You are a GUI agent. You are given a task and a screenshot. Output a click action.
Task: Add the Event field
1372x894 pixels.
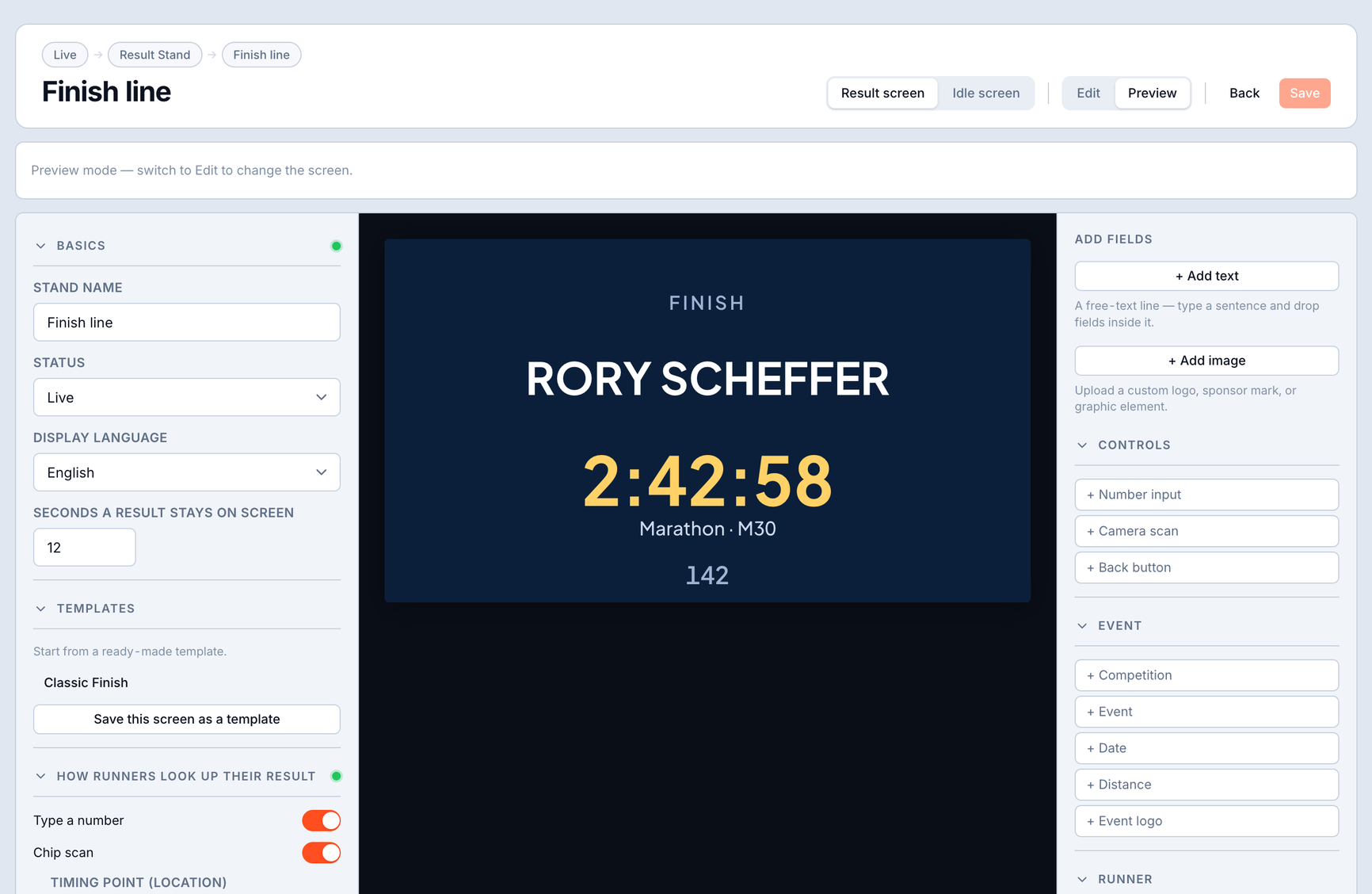pos(1206,712)
